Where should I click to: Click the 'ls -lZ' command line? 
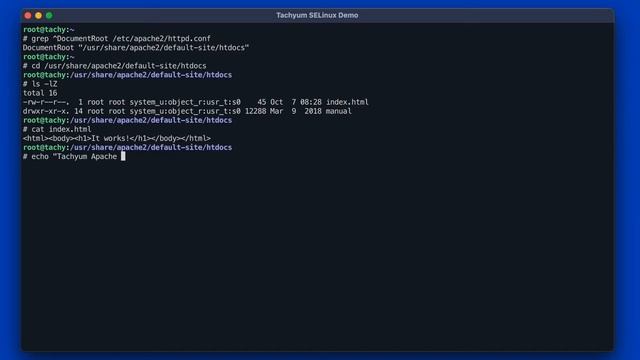click(x=40, y=84)
